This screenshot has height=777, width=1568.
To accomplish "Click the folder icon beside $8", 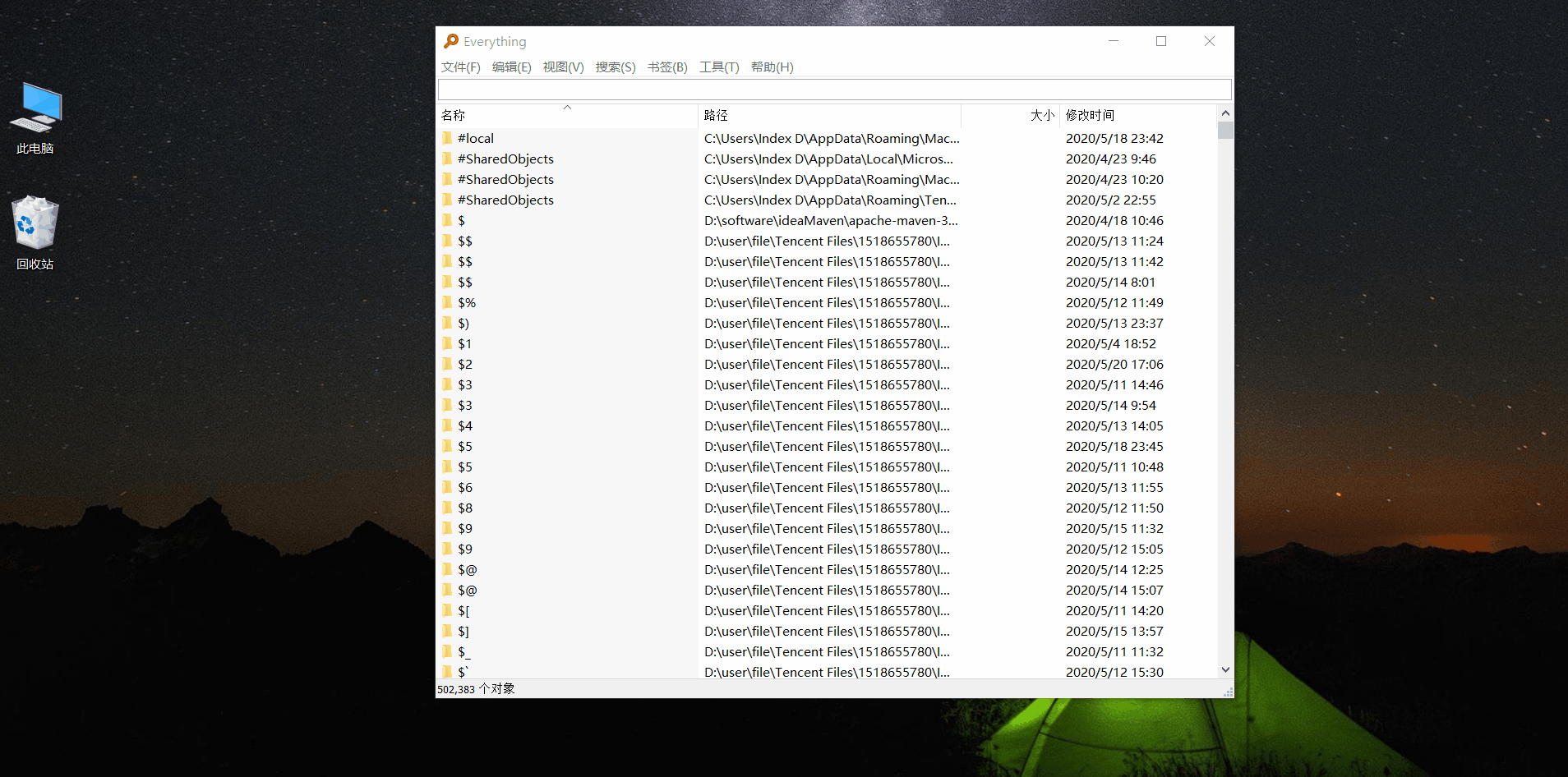I will tap(447, 508).
